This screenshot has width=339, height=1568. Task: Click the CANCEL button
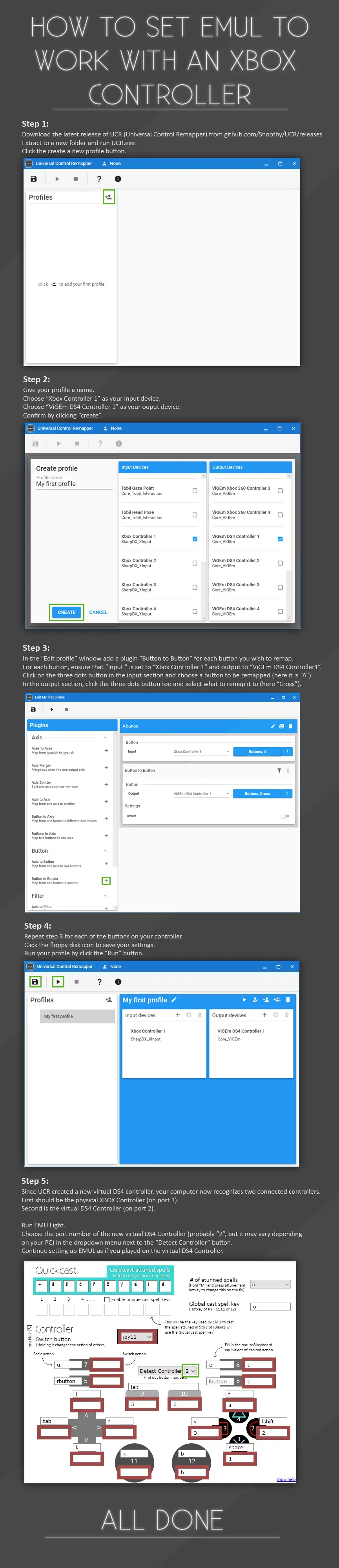98,612
